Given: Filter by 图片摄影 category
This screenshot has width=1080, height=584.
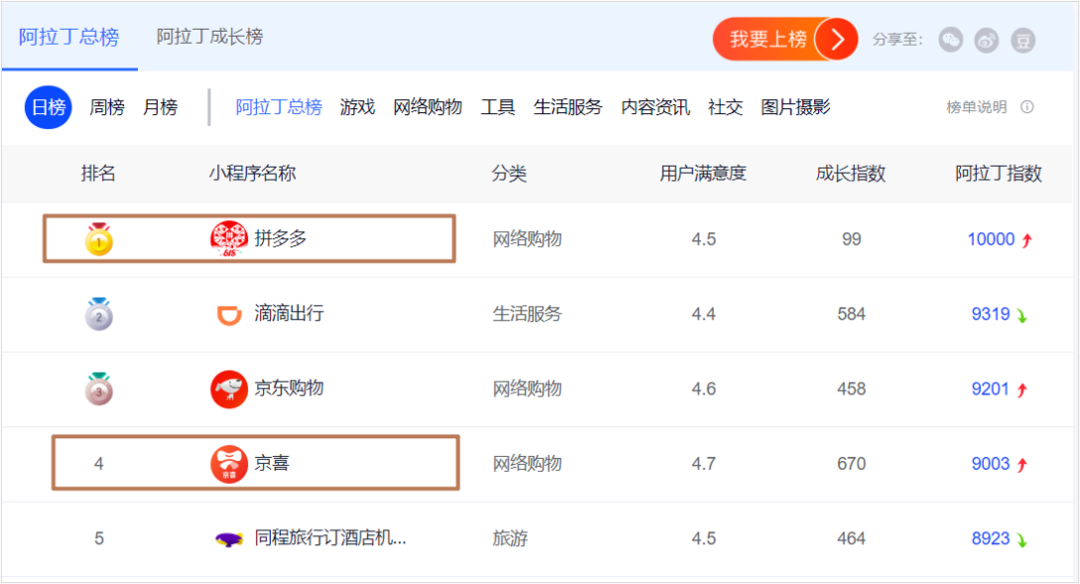Looking at the screenshot, I should [796, 107].
